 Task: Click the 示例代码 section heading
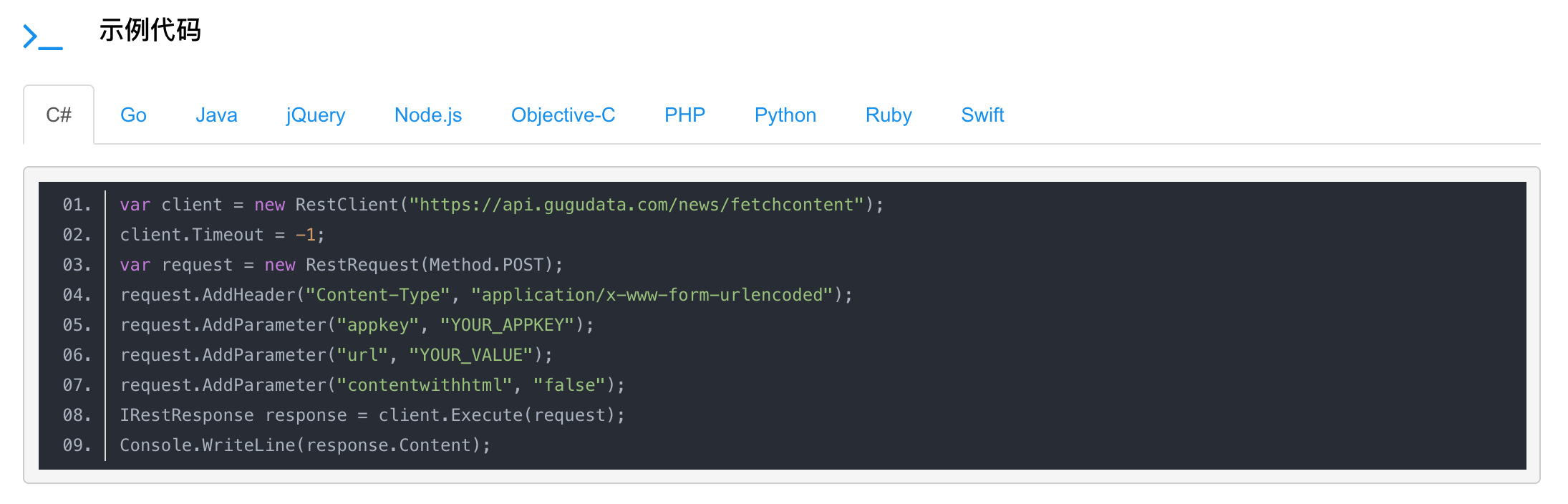coord(150,31)
